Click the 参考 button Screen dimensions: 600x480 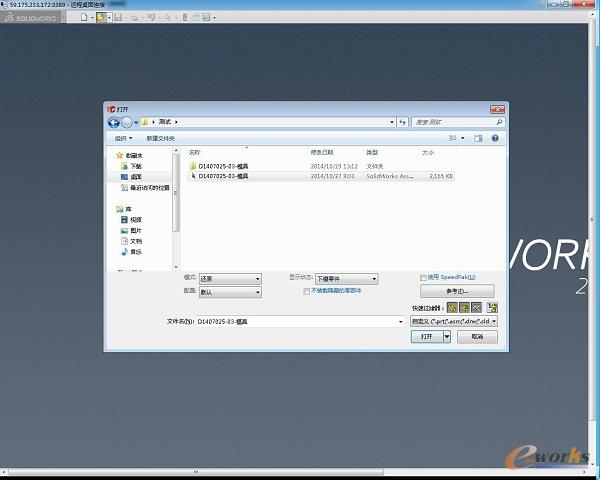[456, 291]
